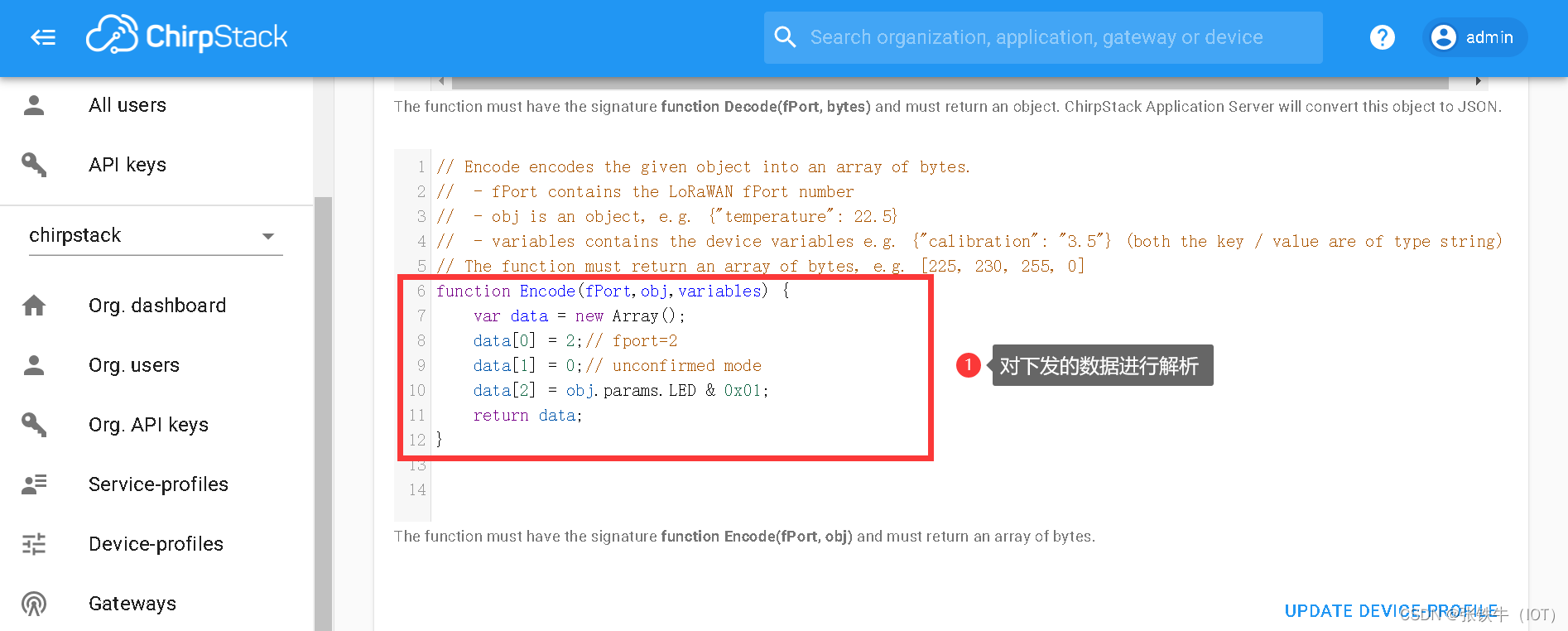Click empty line 14 in encoder editor
The width and height of the screenshot is (1568, 631).
[x=960, y=489]
